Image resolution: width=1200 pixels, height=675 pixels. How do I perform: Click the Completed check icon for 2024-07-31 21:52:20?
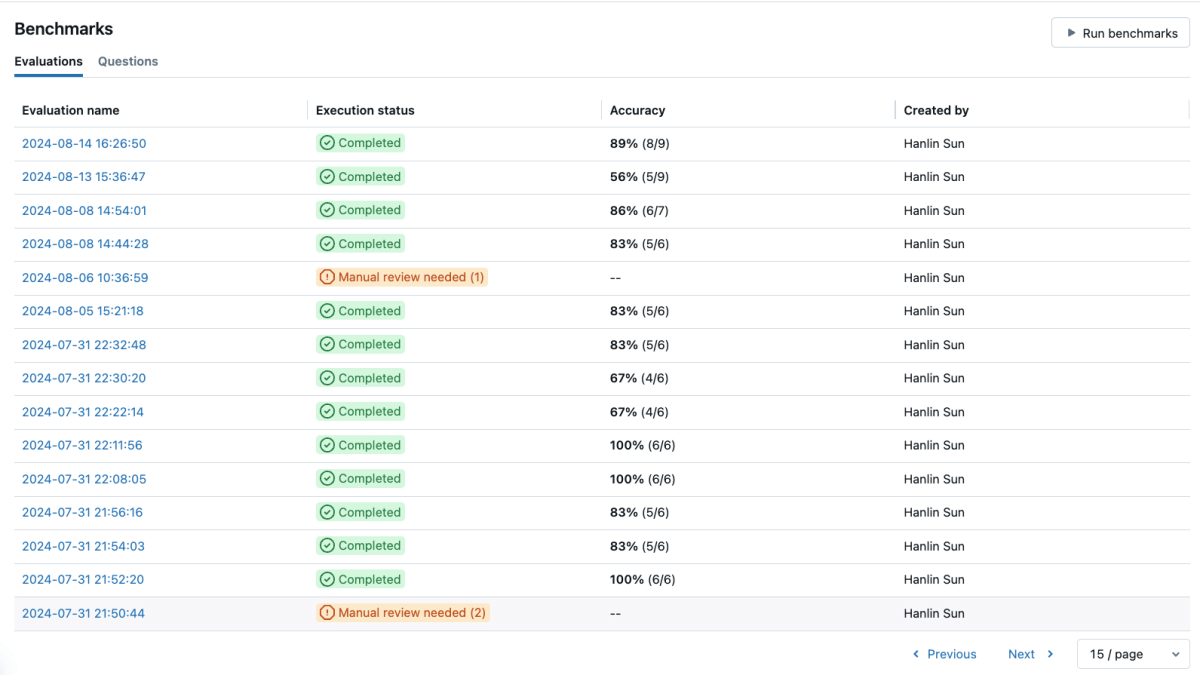[x=327, y=579]
